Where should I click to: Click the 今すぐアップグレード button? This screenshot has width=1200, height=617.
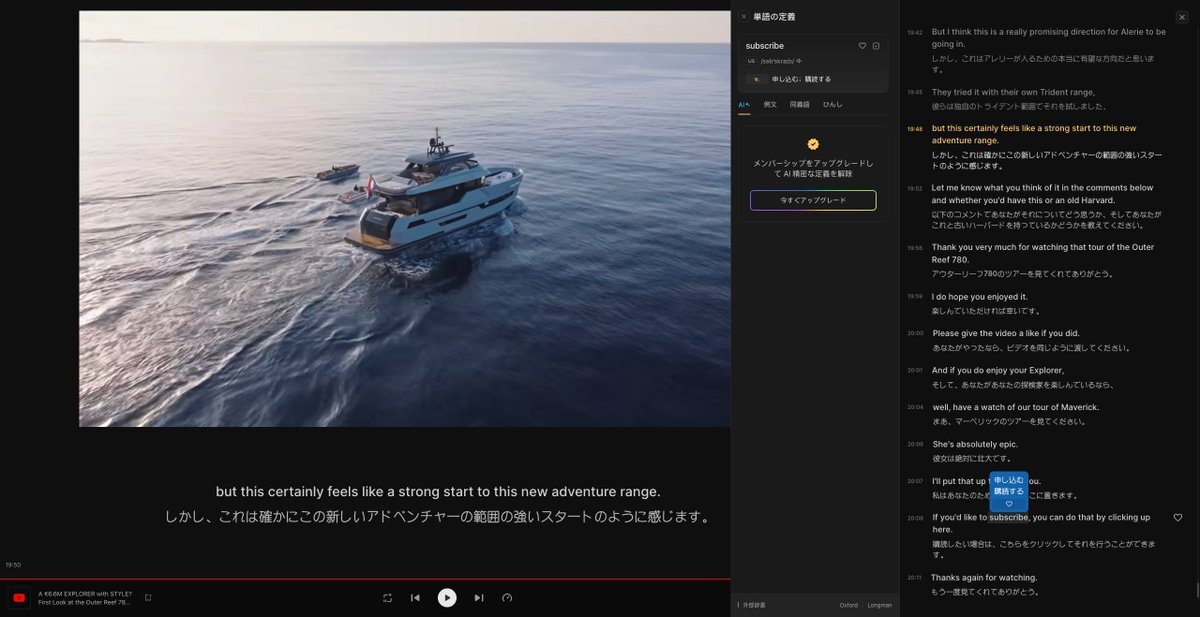click(x=813, y=201)
